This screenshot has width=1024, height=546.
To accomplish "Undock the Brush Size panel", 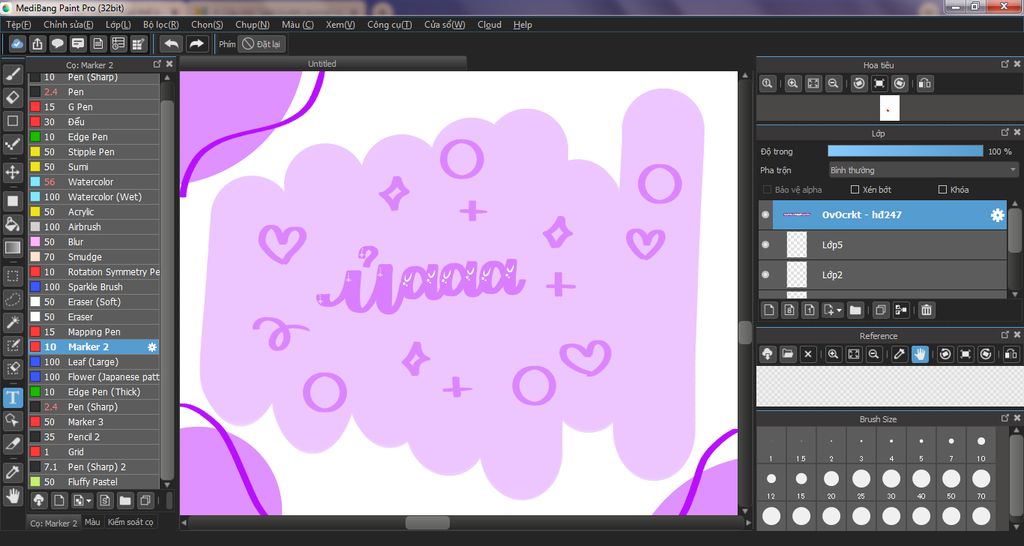I will point(1004,418).
